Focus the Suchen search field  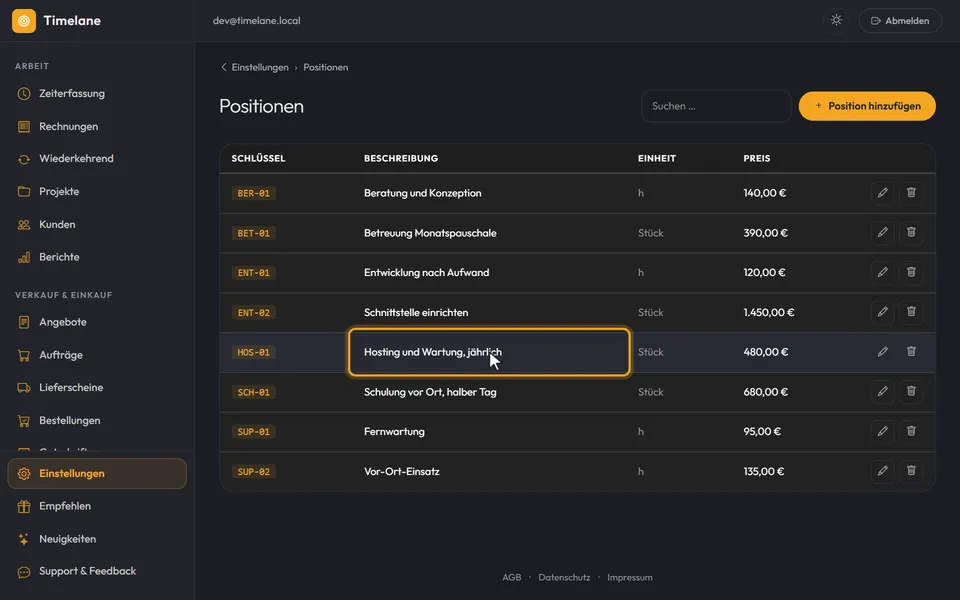716,106
